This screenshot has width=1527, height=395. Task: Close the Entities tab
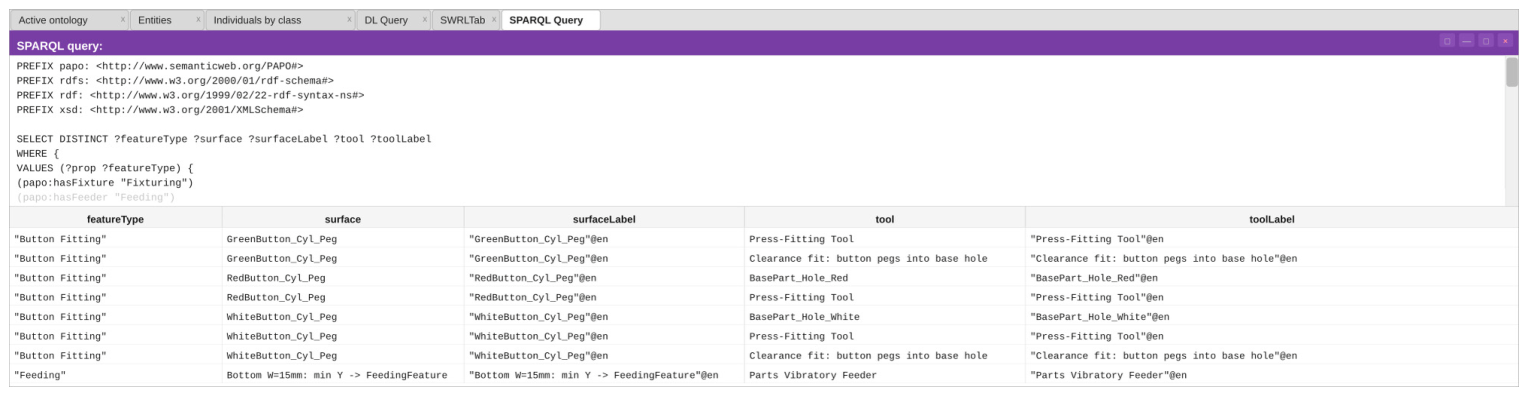coord(198,20)
